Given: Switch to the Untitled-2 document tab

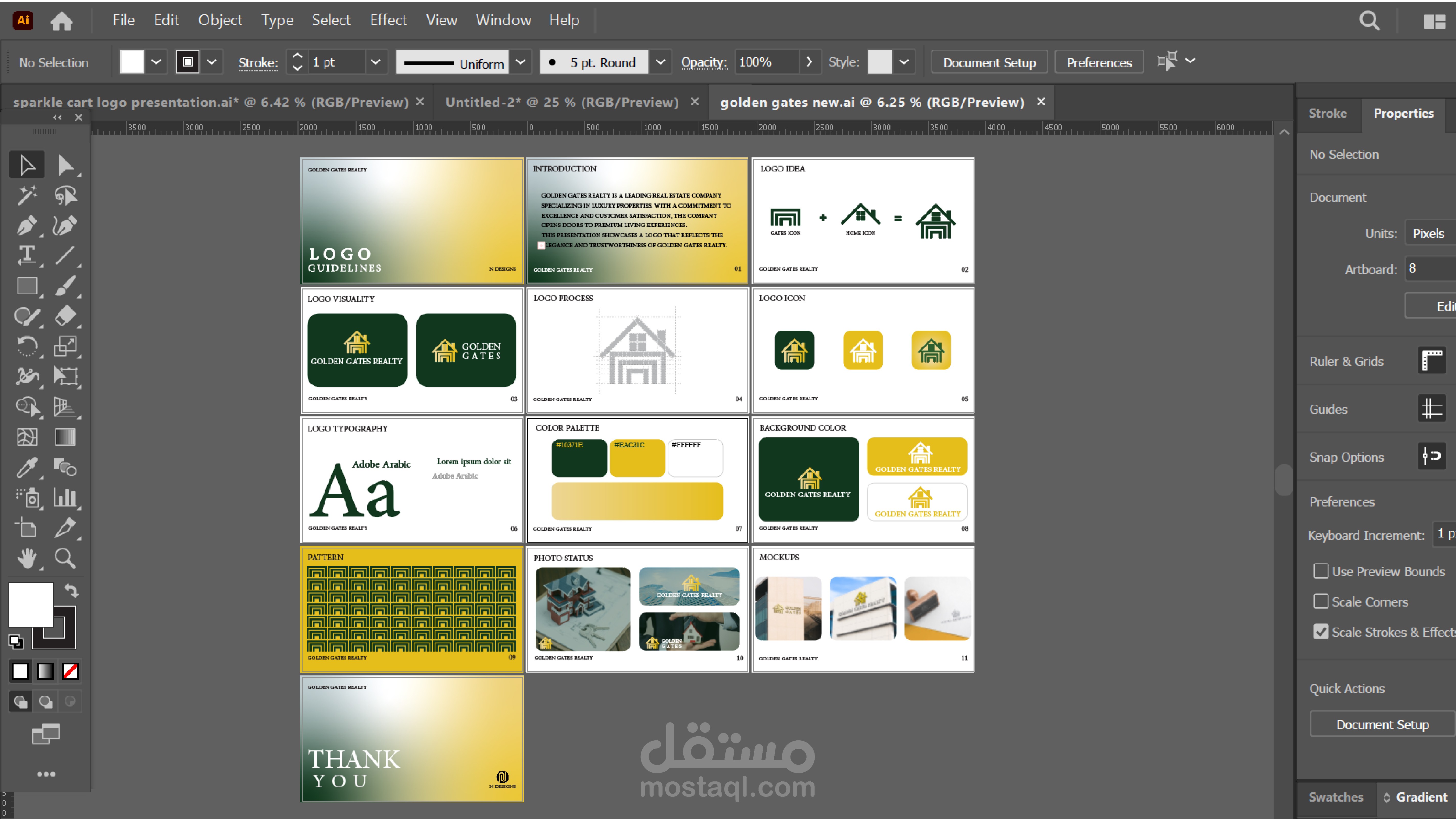Looking at the screenshot, I should (x=561, y=102).
